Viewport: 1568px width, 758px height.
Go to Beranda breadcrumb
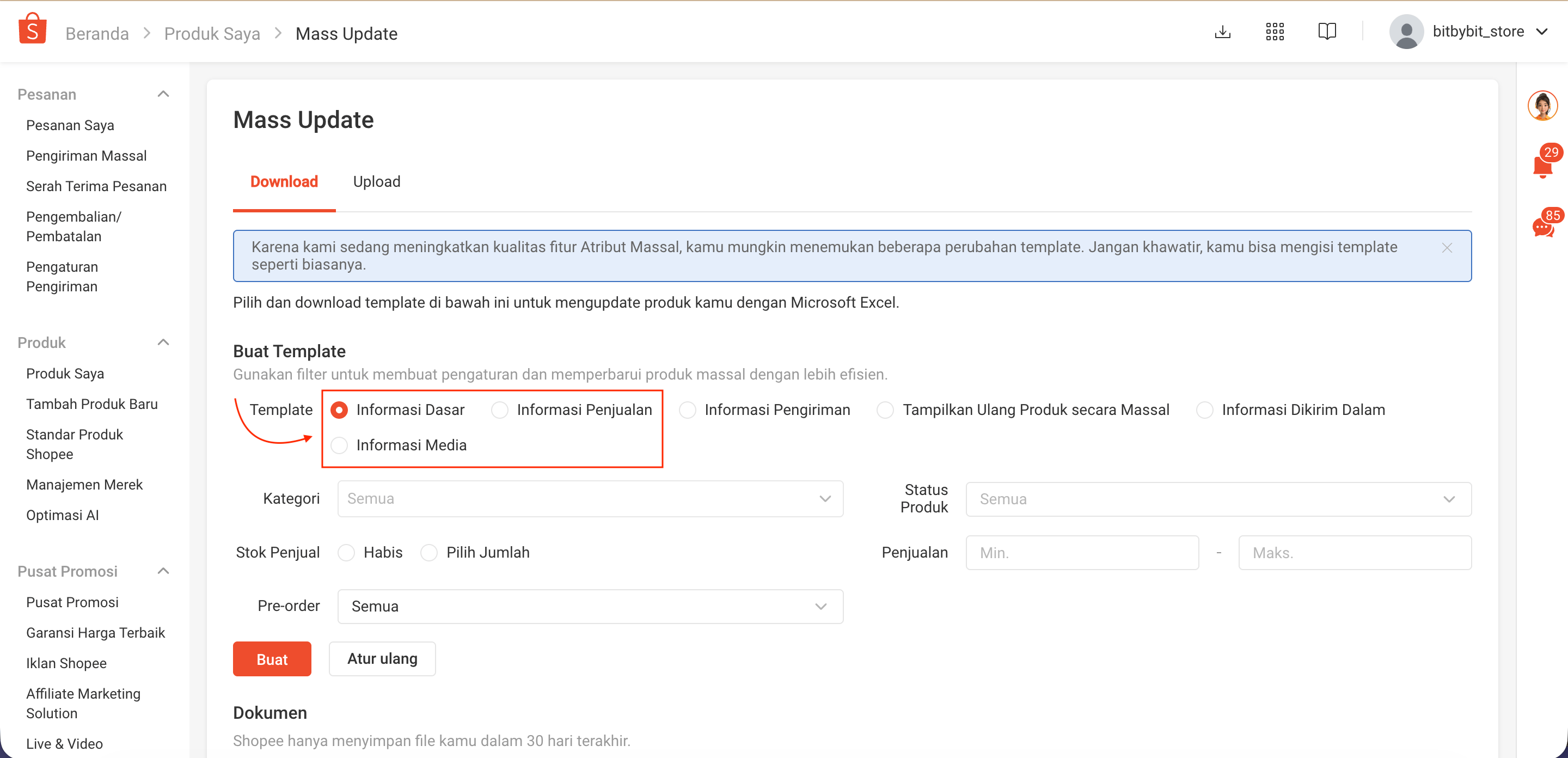[x=97, y=33]
